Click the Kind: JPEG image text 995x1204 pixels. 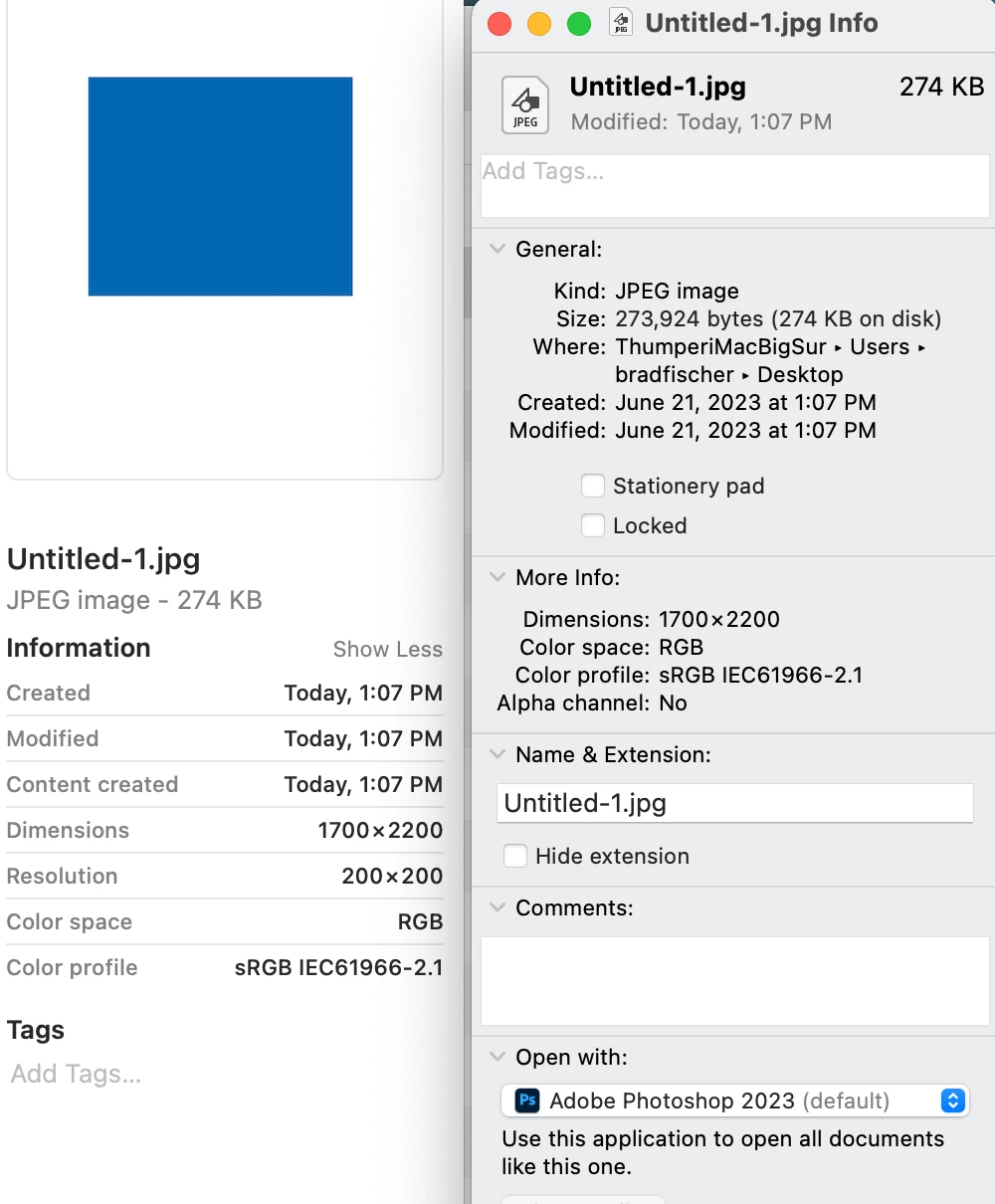pos(647,291)
